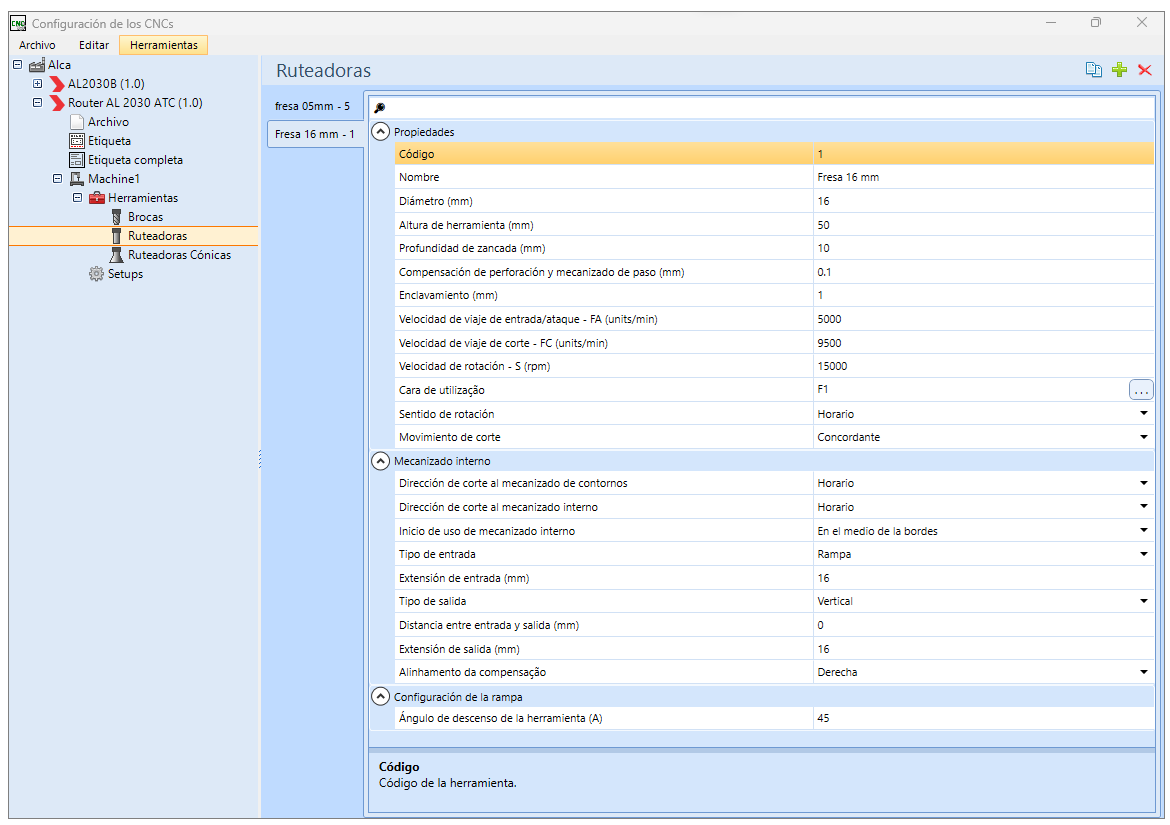Edit the Extensión de entrada (mm) value

tap(983, 578)
